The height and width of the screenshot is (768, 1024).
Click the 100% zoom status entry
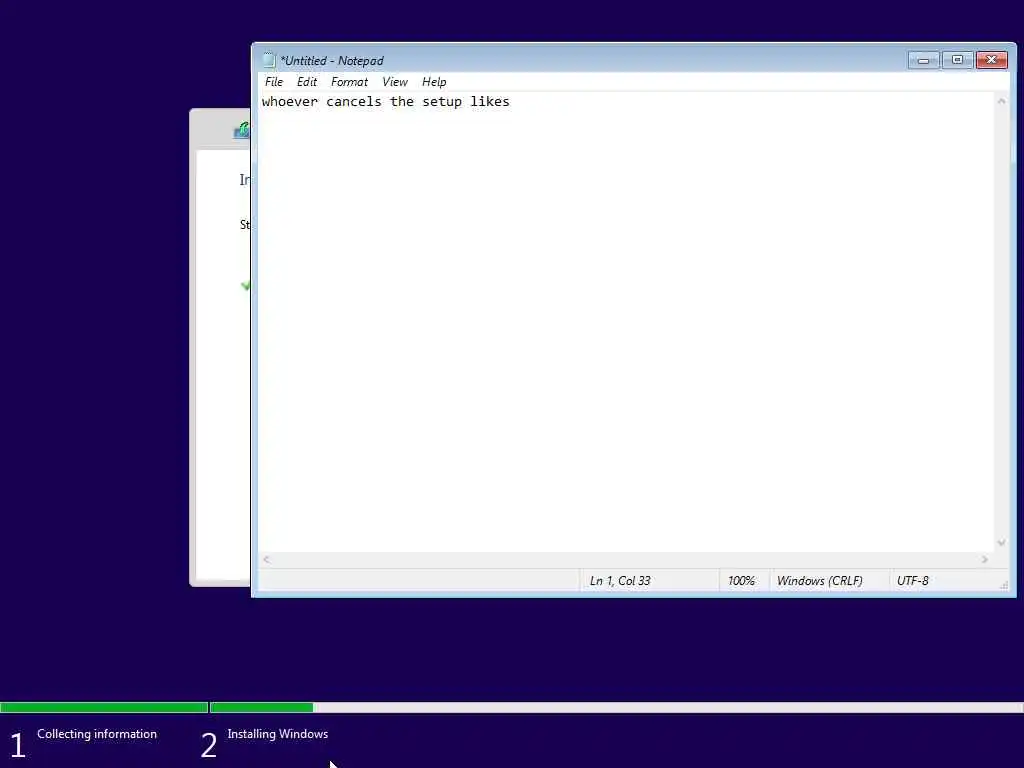click(x=741, y=581)
